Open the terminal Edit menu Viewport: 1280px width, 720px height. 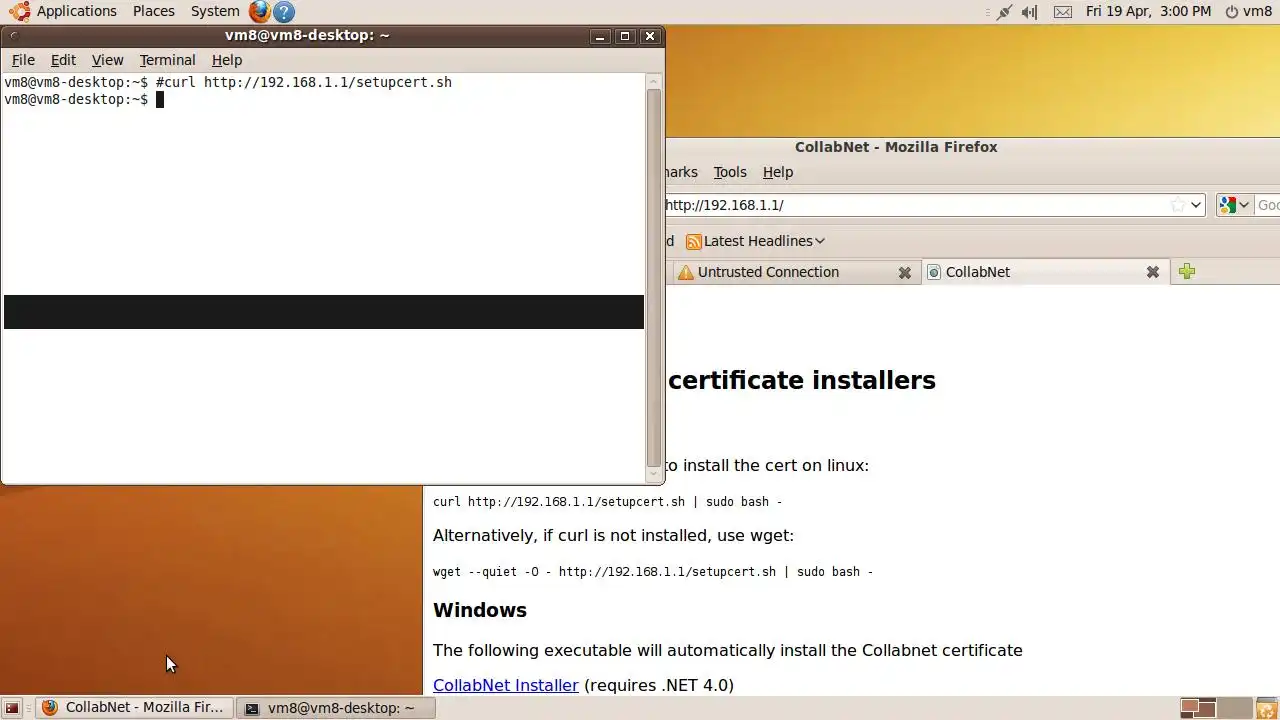pyautogui.click(x=63, y=60)
